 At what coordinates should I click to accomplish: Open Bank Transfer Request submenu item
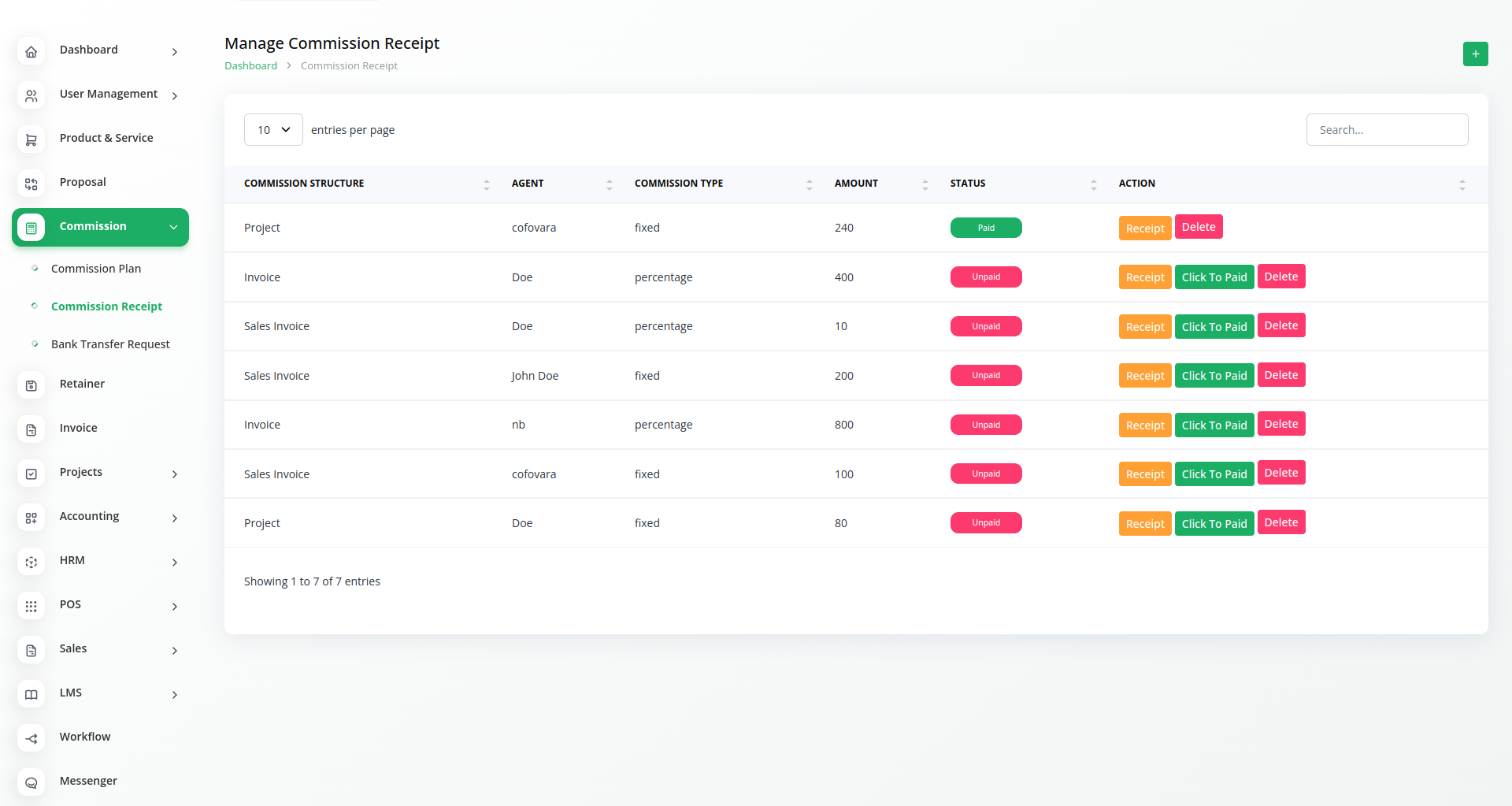pyautogui.click(x=110, y=344)
